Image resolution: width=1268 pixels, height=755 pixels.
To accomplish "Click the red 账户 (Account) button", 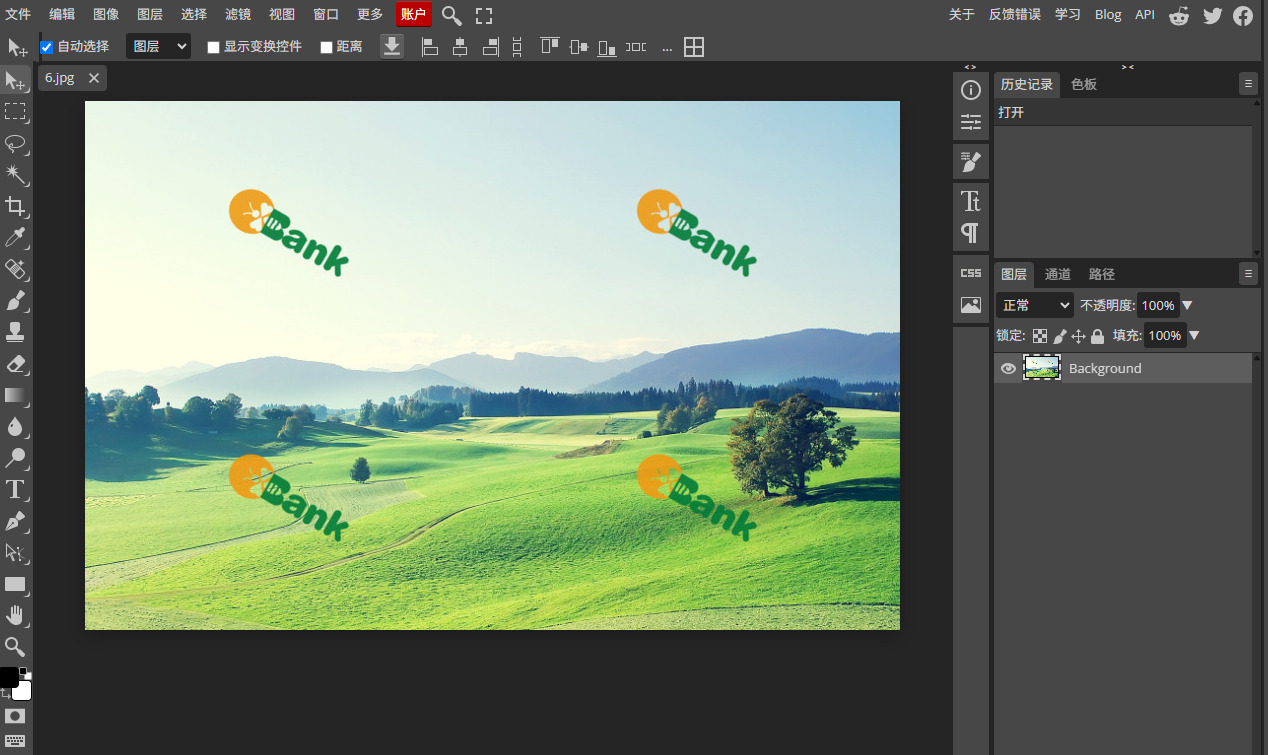I will pos(414,14).
